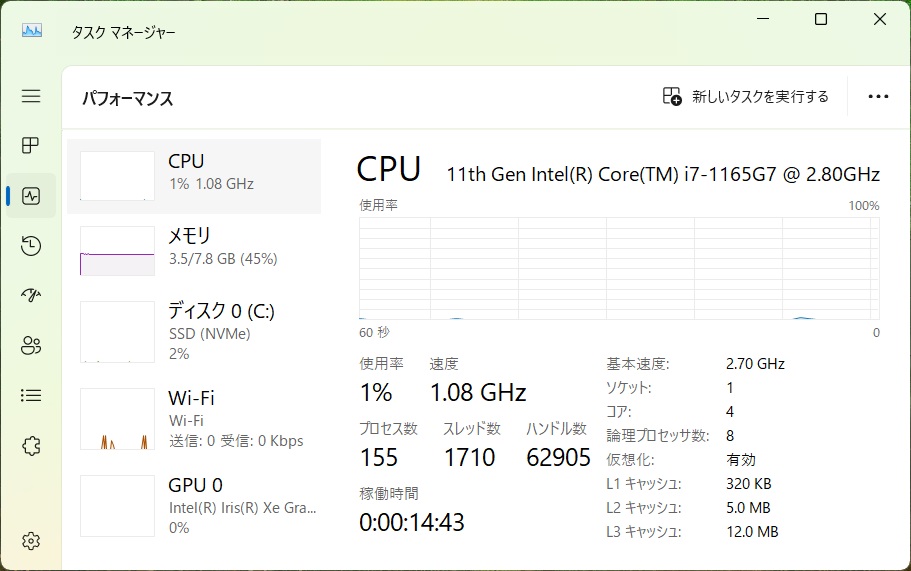Viewport: 911px width, 571px height.
Task: Maximize the Task Manager window
Action: pos(821,19)
